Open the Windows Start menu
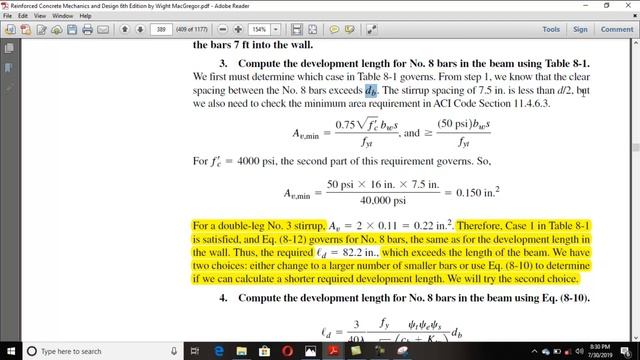 (11, 351)
